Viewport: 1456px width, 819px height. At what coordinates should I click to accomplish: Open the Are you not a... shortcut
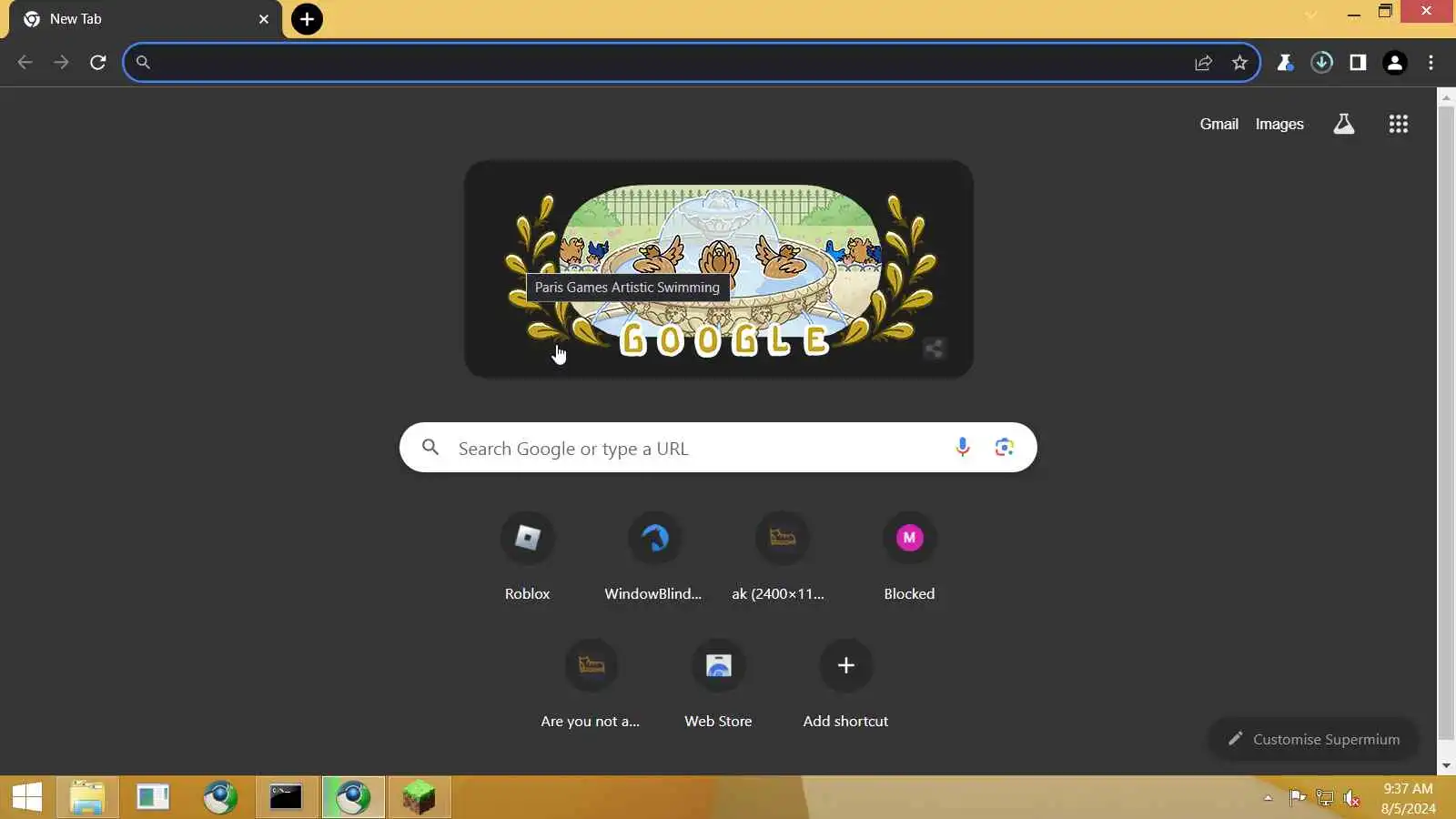tap(591, 683)
